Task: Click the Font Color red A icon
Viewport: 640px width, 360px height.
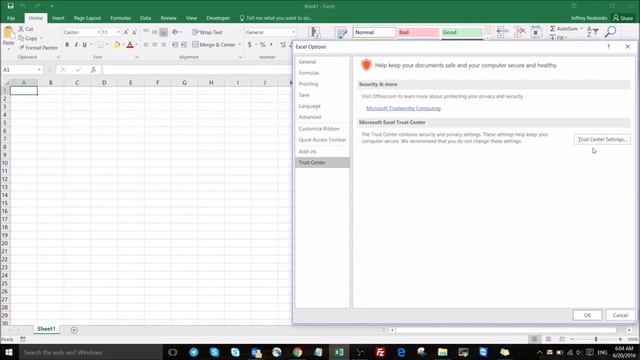Action: [x=130, y=44]
